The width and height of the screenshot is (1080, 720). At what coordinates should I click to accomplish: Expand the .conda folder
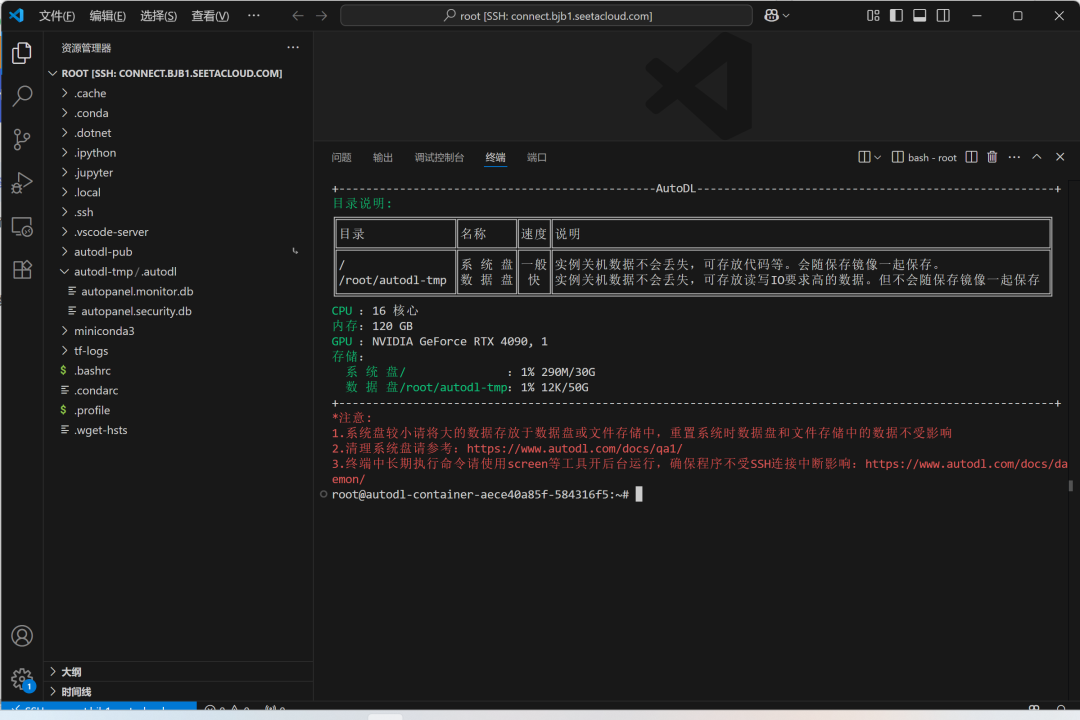tap(179, 113)
